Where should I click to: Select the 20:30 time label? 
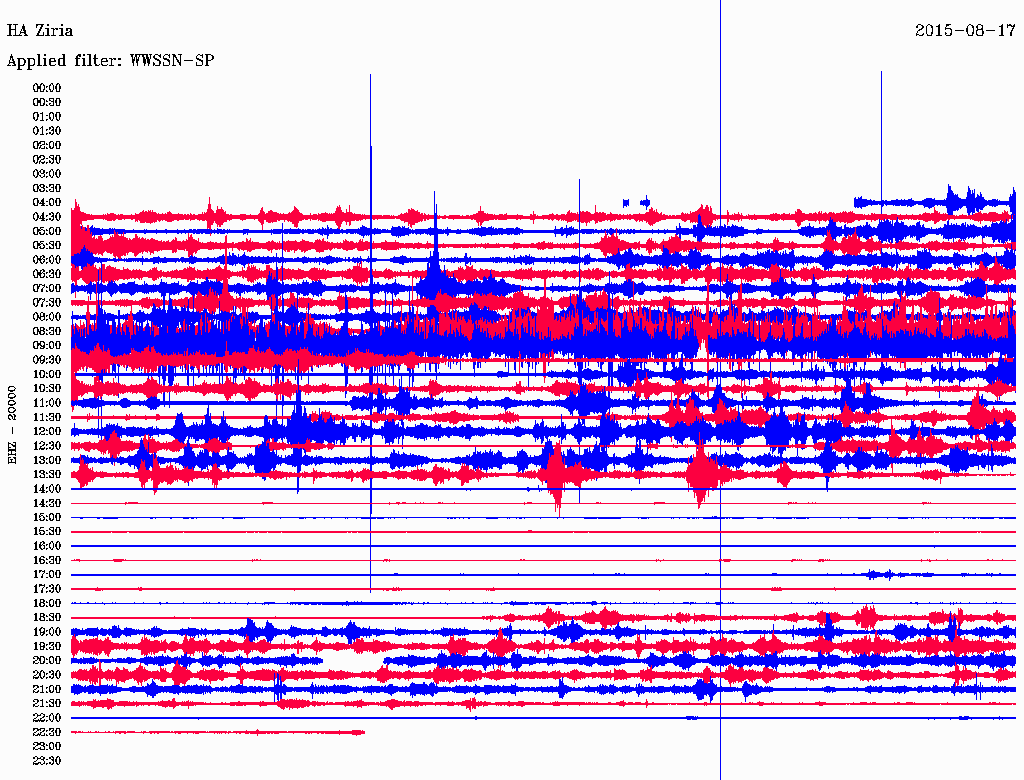pos(47,675)
